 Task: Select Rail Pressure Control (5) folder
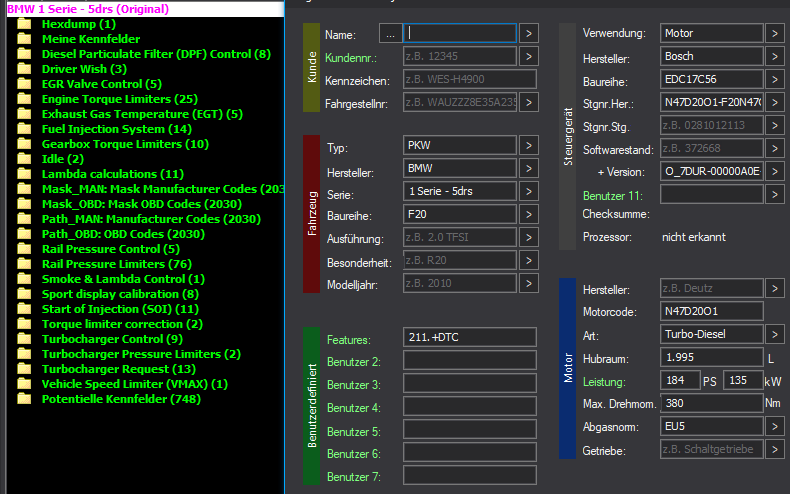111,249
